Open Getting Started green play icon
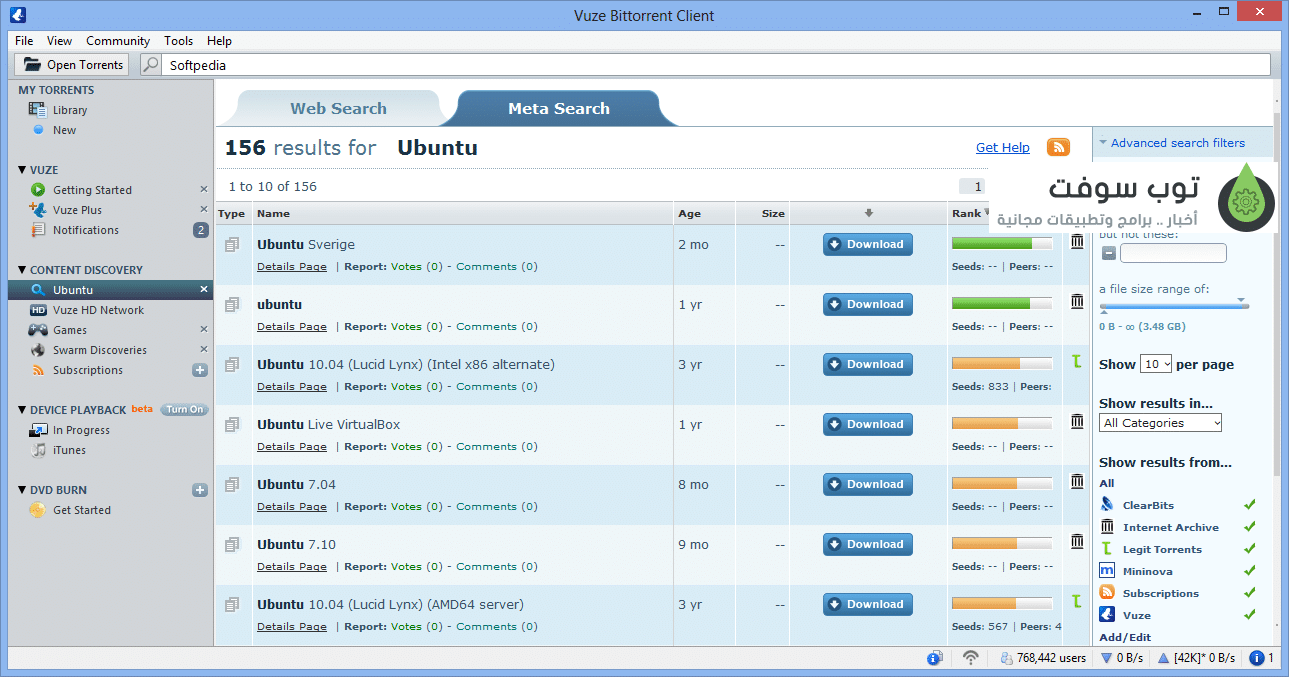 38,190
